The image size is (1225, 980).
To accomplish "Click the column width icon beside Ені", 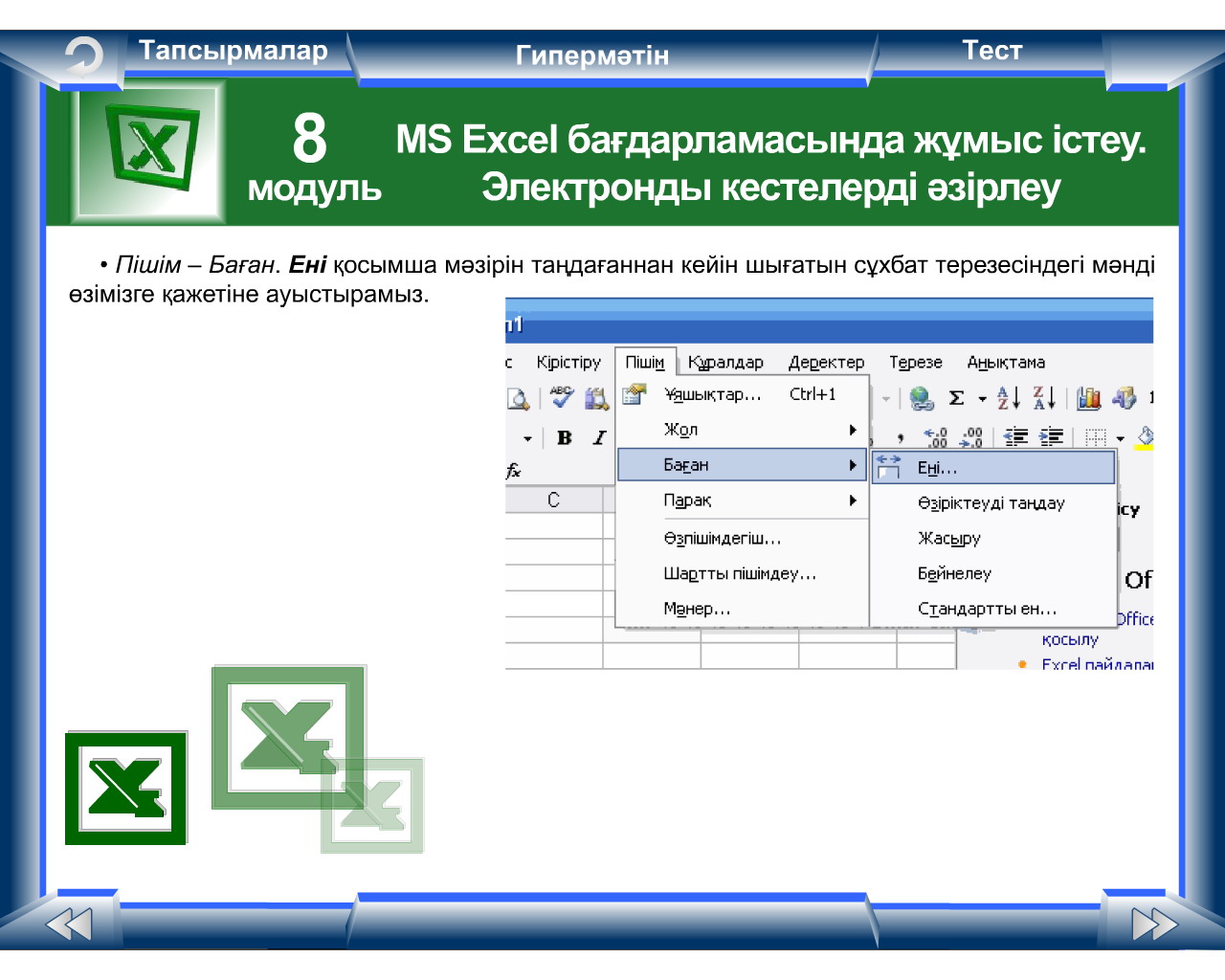I will pos(889,466).
